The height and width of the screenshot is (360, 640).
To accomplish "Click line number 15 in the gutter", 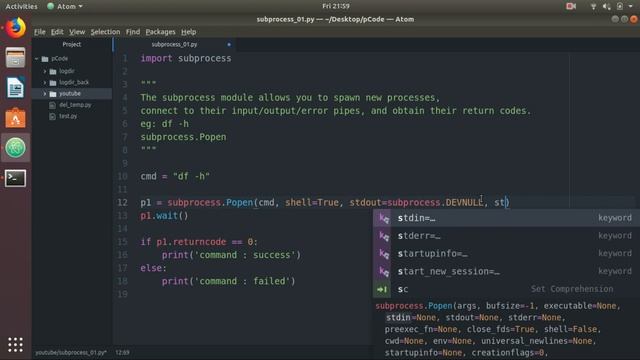I will coord(122,242).
